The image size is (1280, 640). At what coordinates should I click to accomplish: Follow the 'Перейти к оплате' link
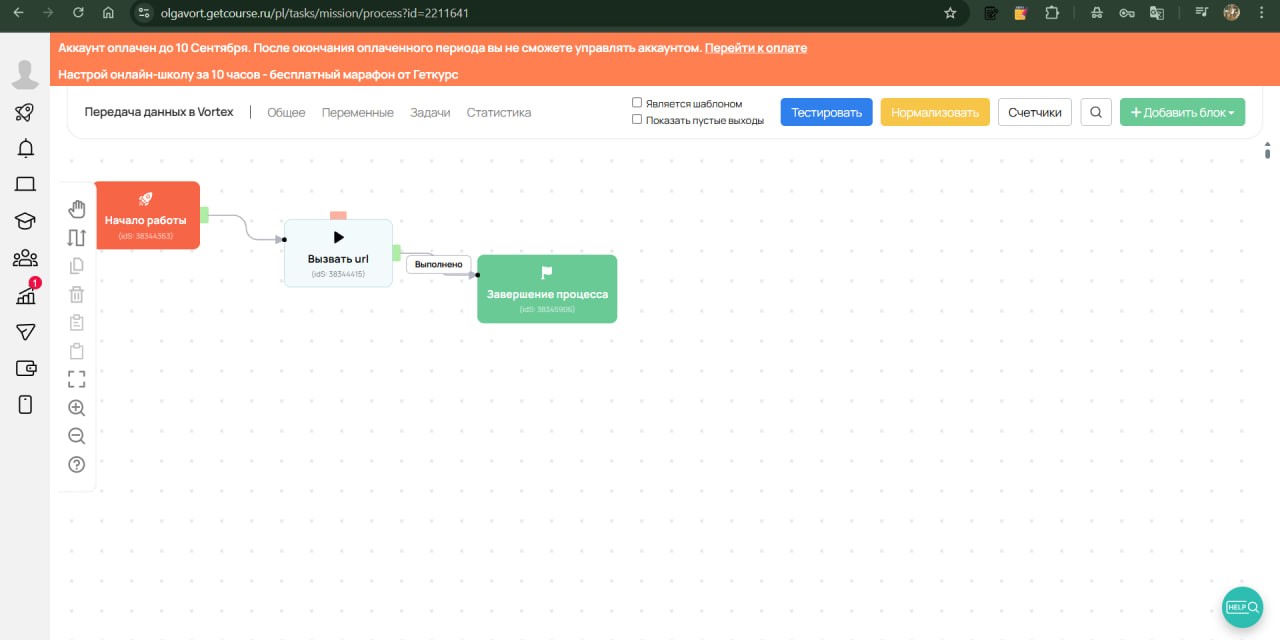click(755, 48)
